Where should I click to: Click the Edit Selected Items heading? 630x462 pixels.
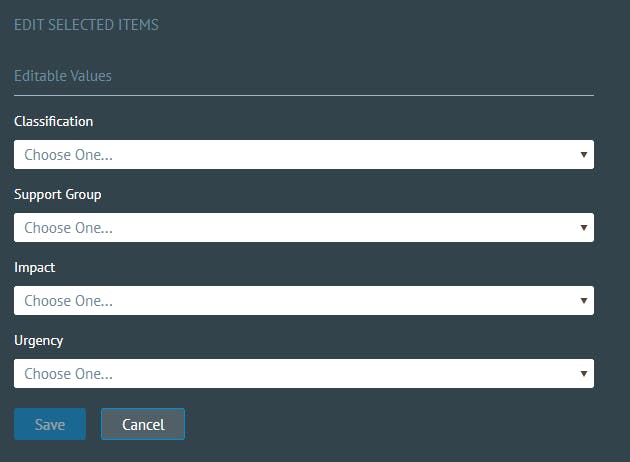[x=86, y=25]
